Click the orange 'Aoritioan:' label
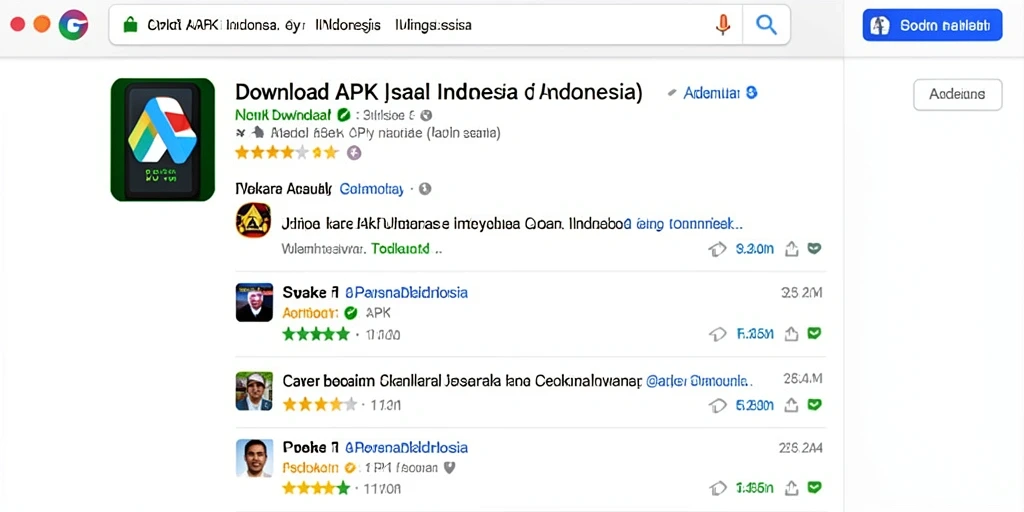1024x512 pixels. tap(310, 313)
